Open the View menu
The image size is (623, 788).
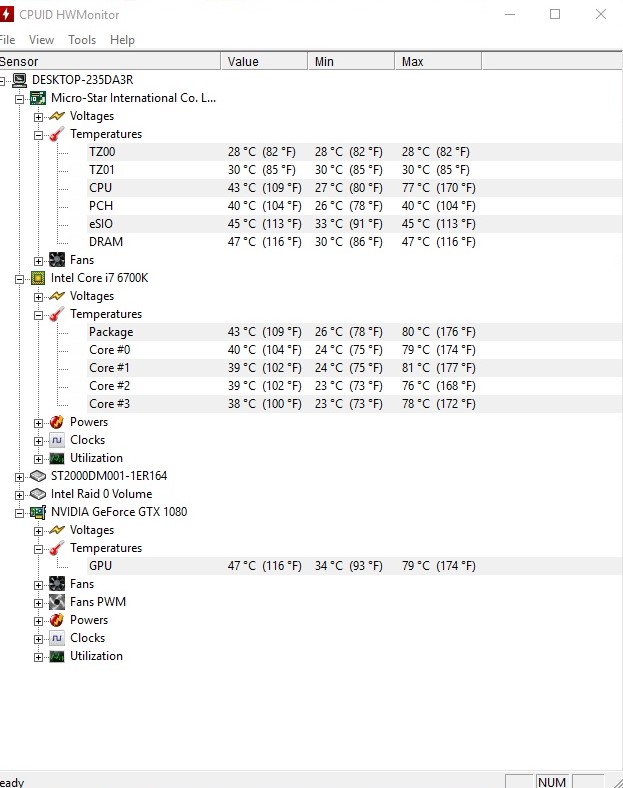(41, 40)
